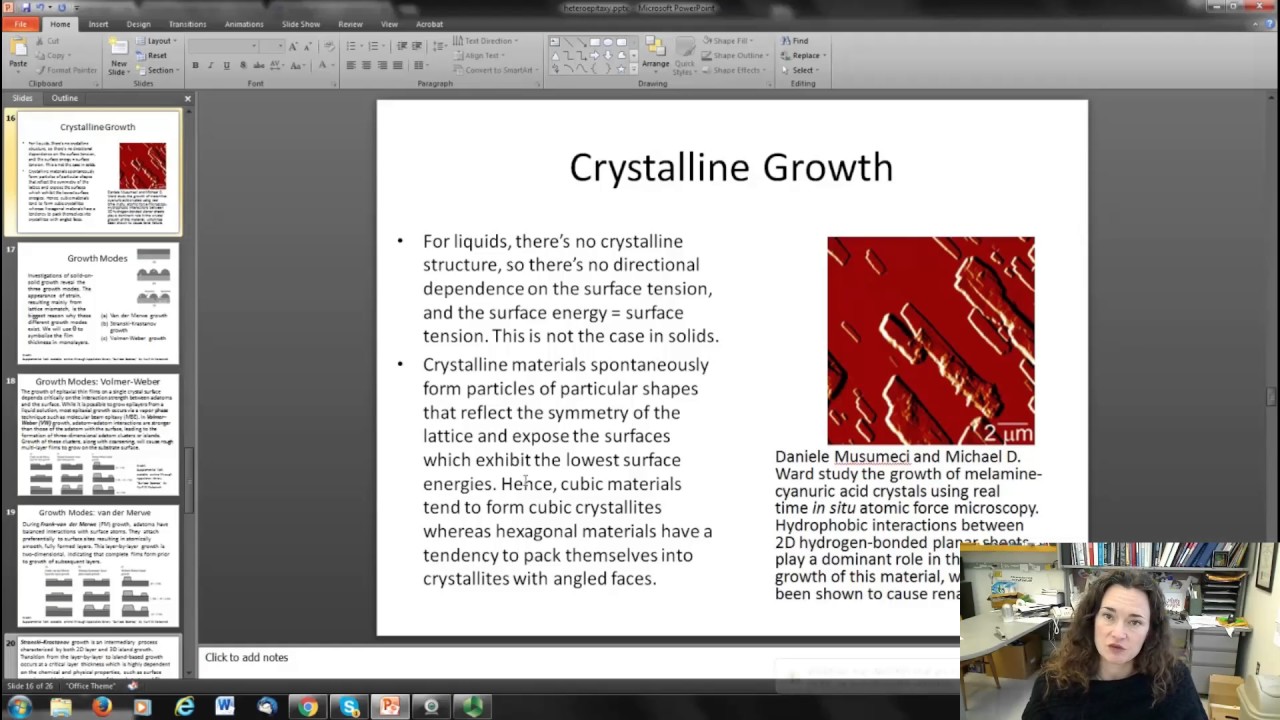The height and width of the screenshot is (720, 1280).
Task: Open Google Chrome from the taskbar
Action: tap(307, 707)
